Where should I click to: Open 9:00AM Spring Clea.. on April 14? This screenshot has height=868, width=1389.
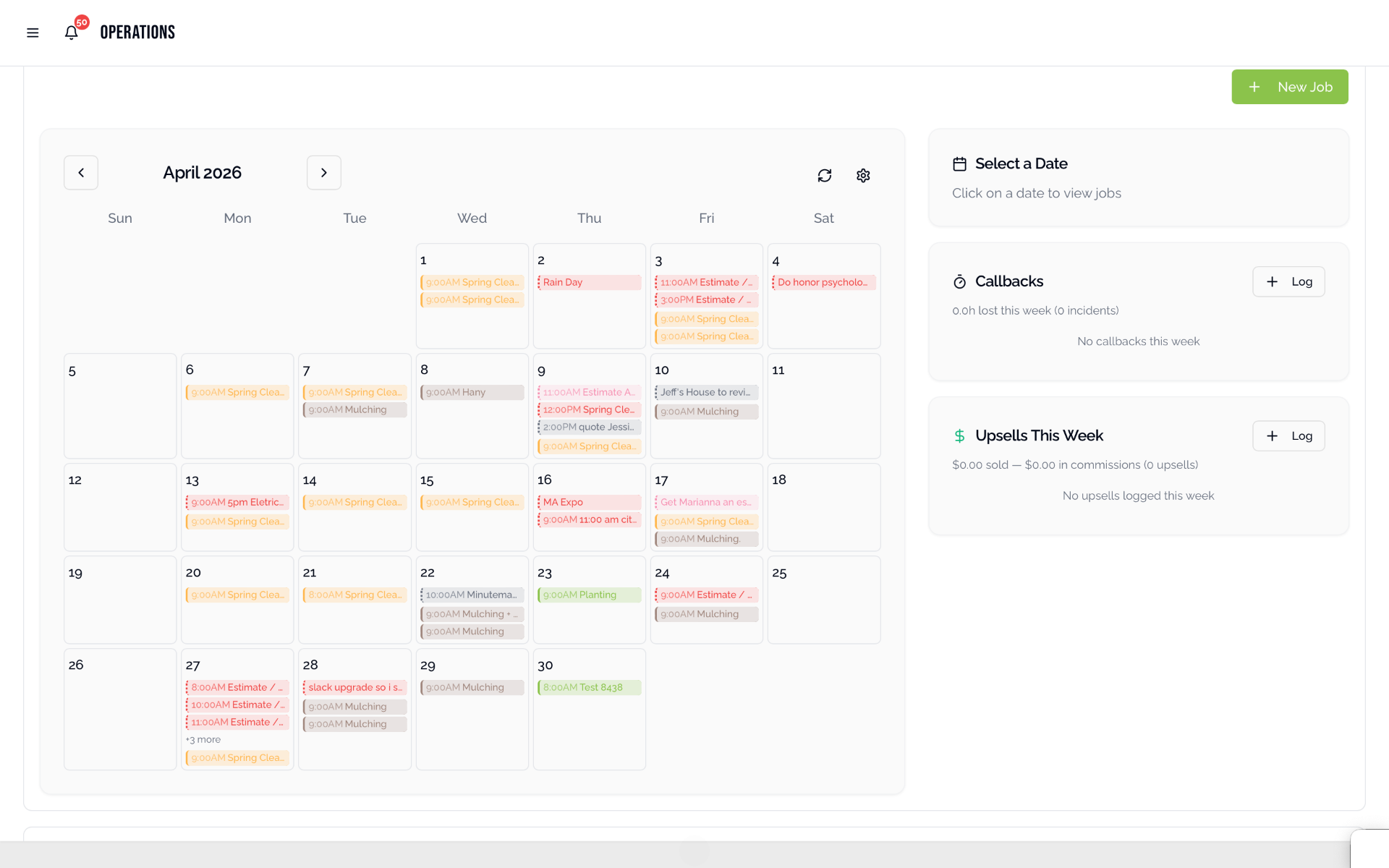(x=355, y=502)
